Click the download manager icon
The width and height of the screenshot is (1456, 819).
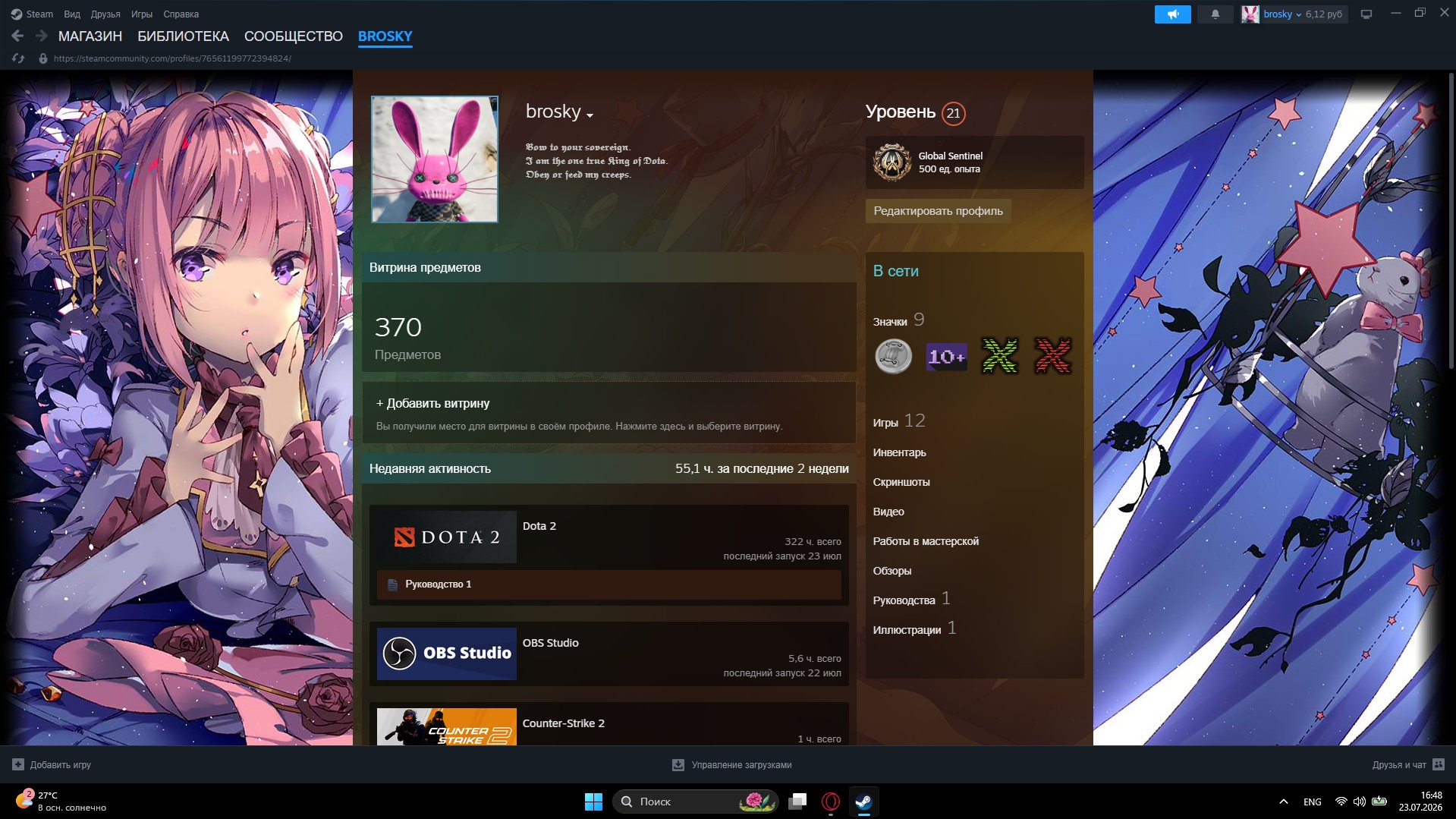[678, 765]
